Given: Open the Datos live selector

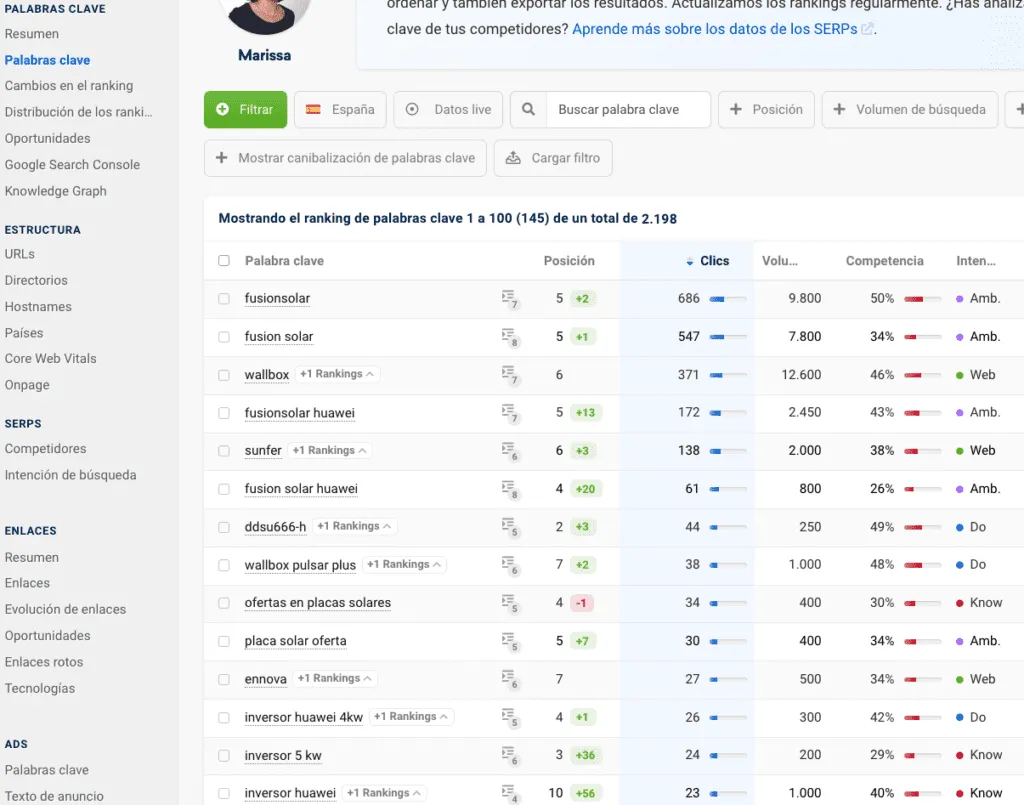Looking at the screenshot, I should pyautogui.click(x=448, y=110).
